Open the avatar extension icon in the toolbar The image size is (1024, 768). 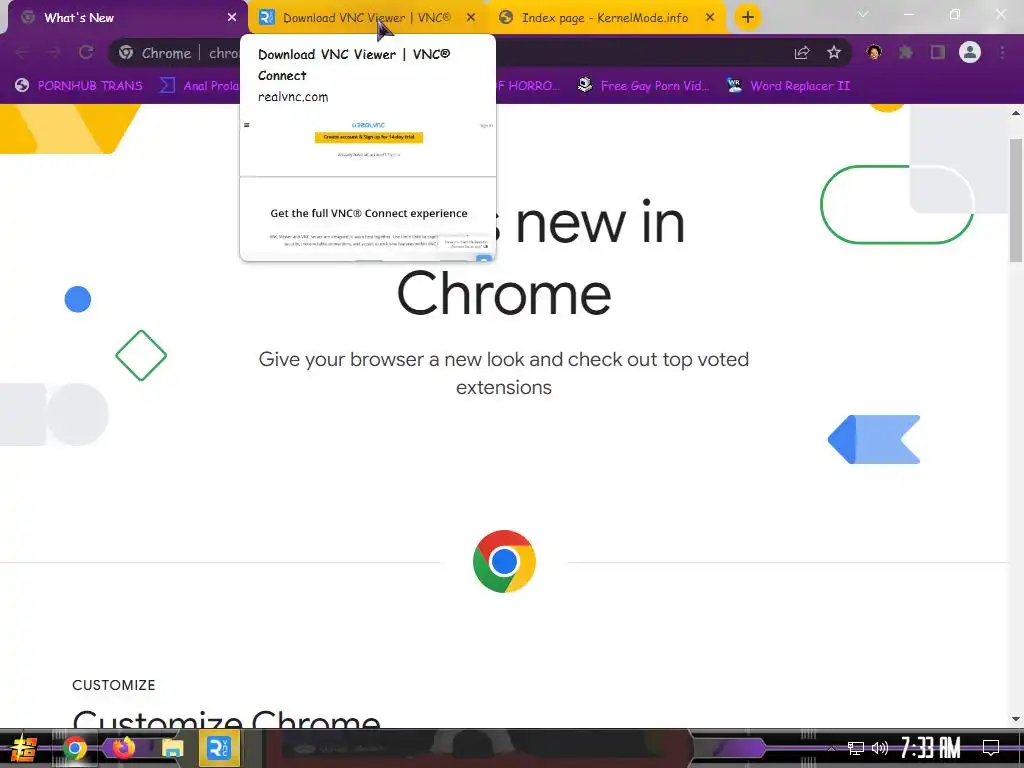(874, 52)
